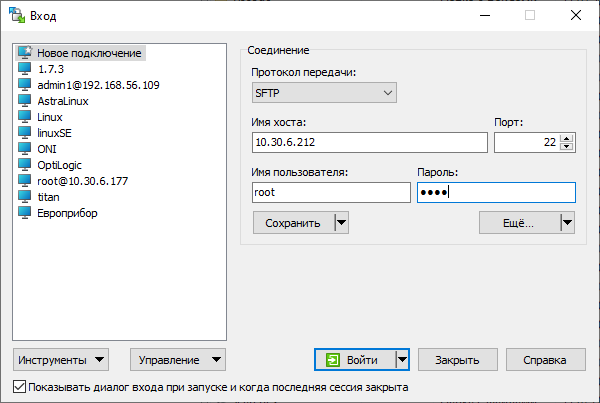Click the Ещё... advanced button
This screenshot has width=600, height=403.
(520, 223)
